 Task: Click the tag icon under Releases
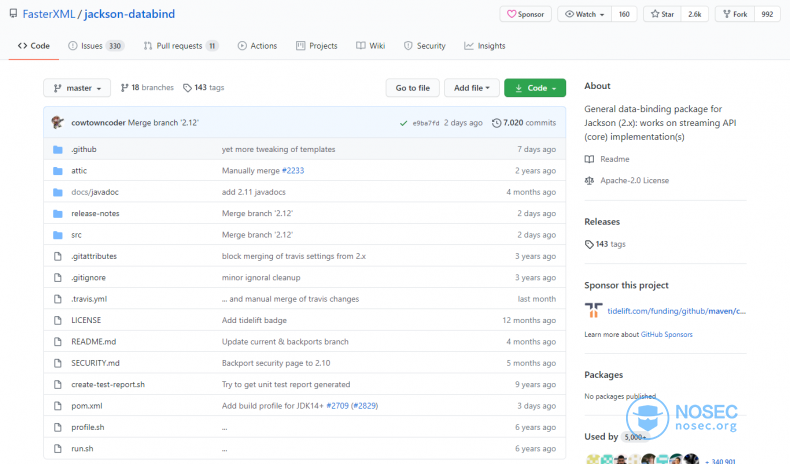pyautogui.click(x=589, y=244)
